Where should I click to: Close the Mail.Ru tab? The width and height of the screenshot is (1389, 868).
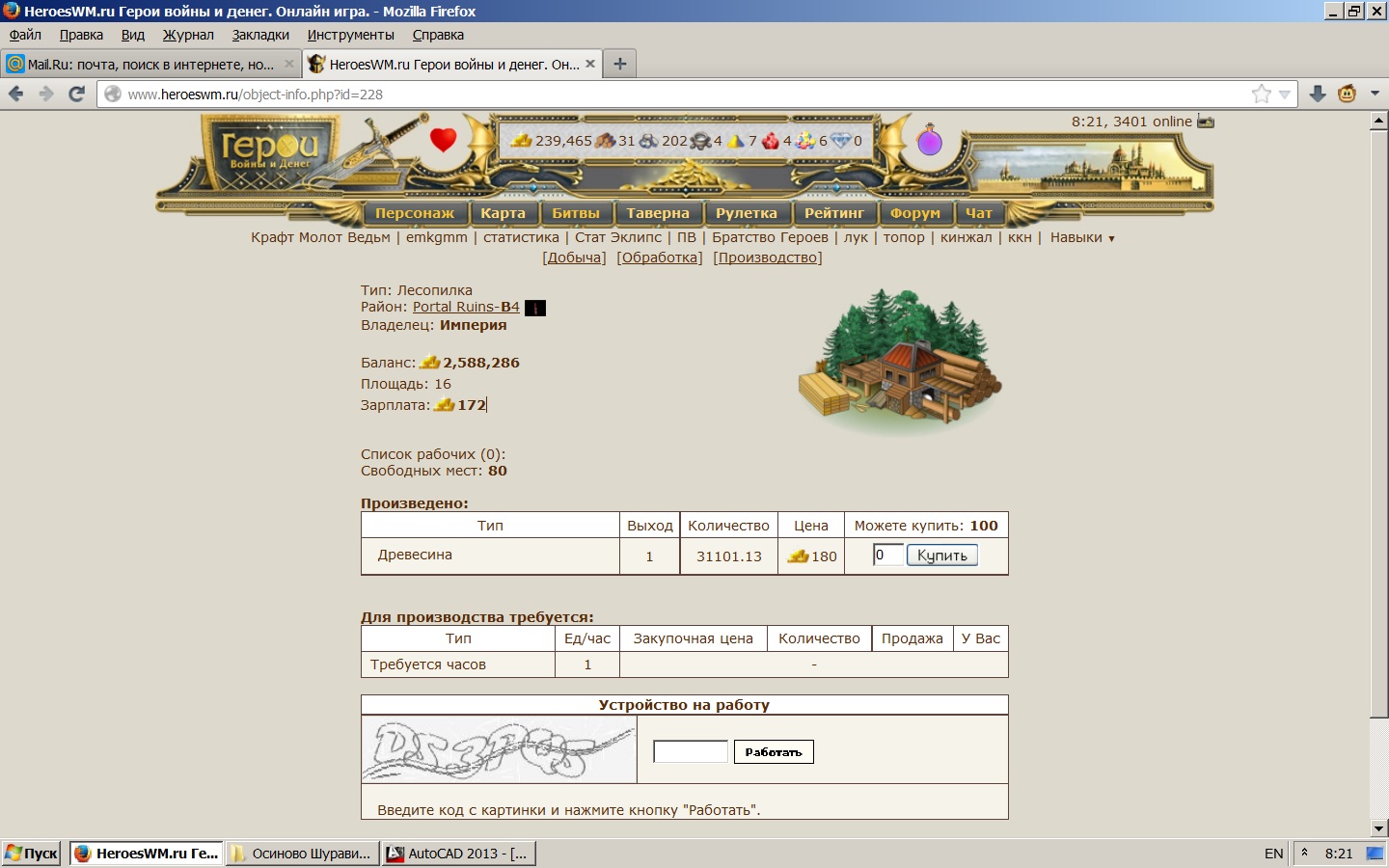point(288,64)
